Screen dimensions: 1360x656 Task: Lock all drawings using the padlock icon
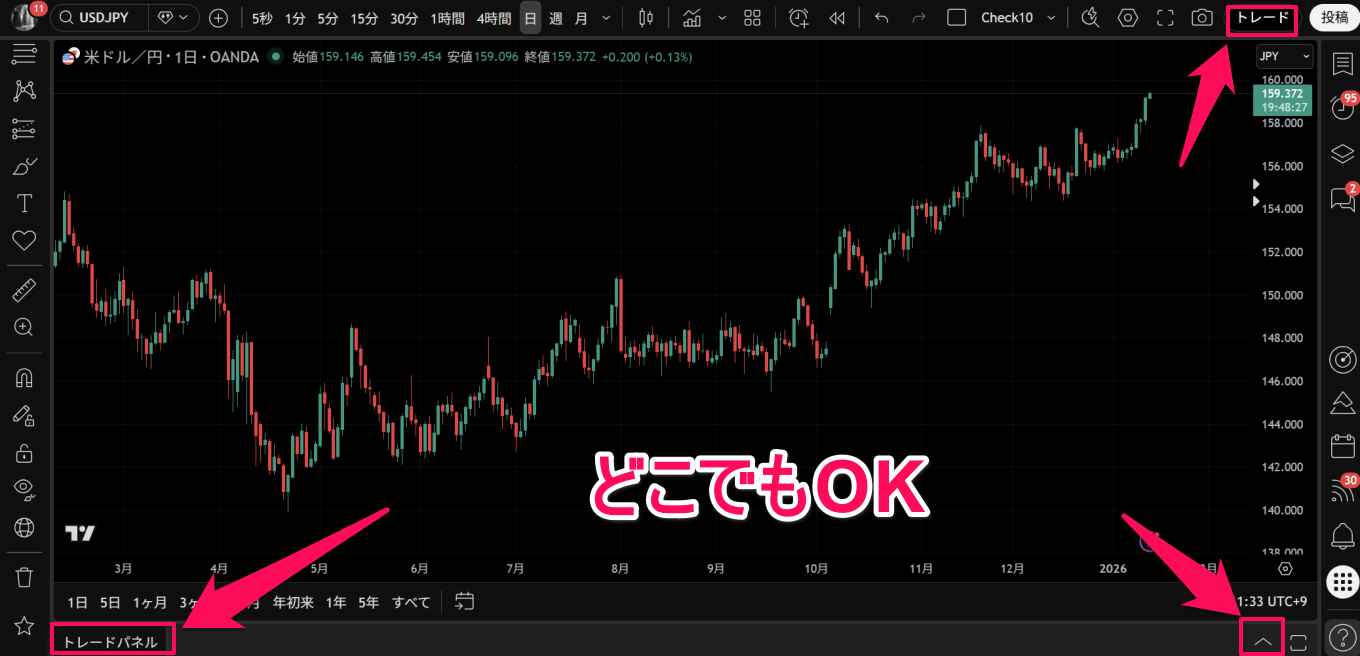(24, 453)
